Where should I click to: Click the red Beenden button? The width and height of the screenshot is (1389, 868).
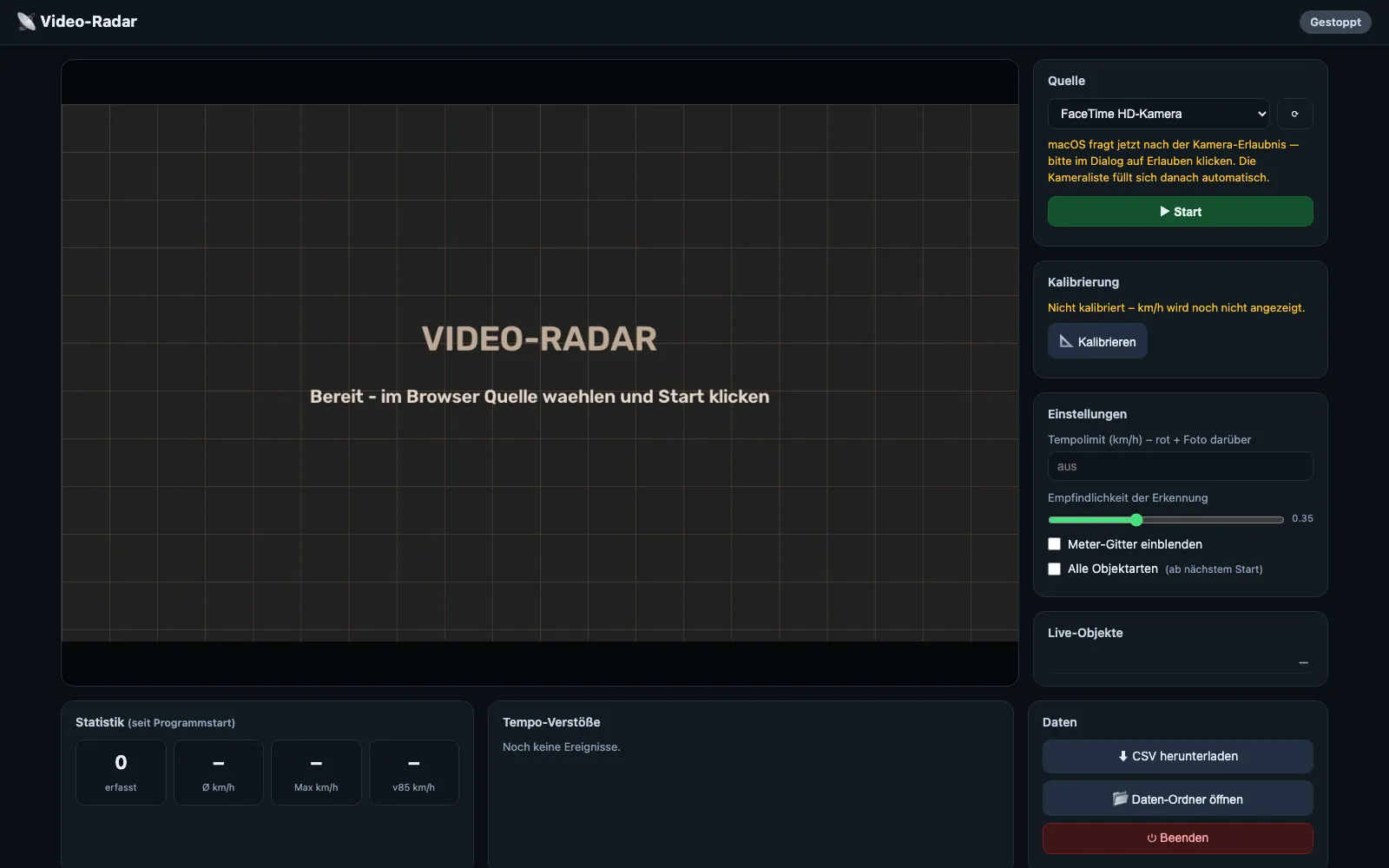coord(1177,838)
